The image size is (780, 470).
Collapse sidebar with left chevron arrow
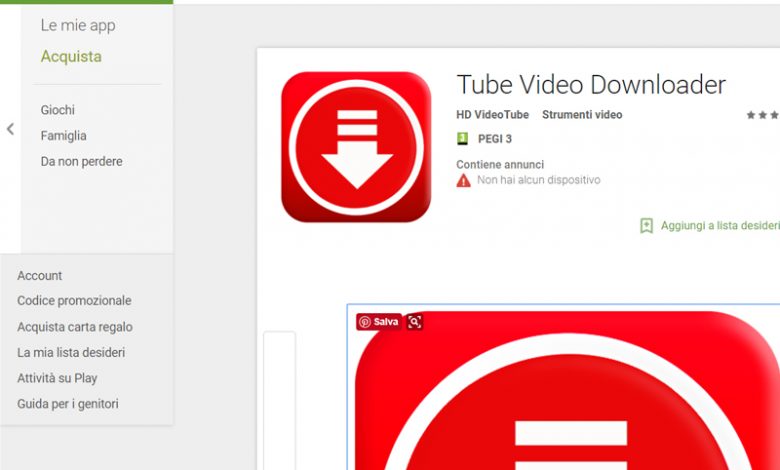10,129
